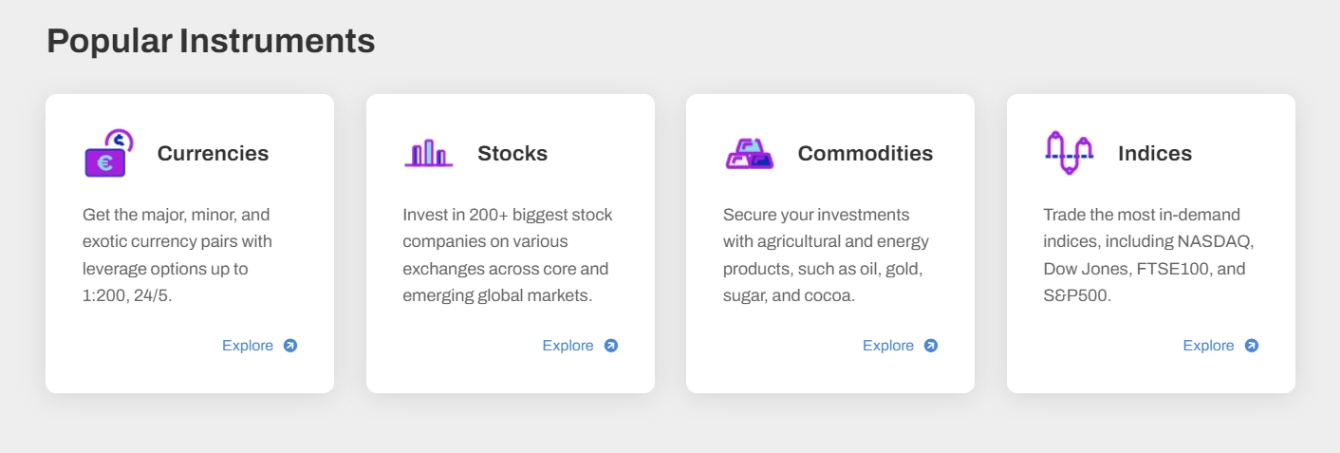Click the Indices wave chart icon
The height and width of the screenshot is (453, 1340).
[1069, 153]
